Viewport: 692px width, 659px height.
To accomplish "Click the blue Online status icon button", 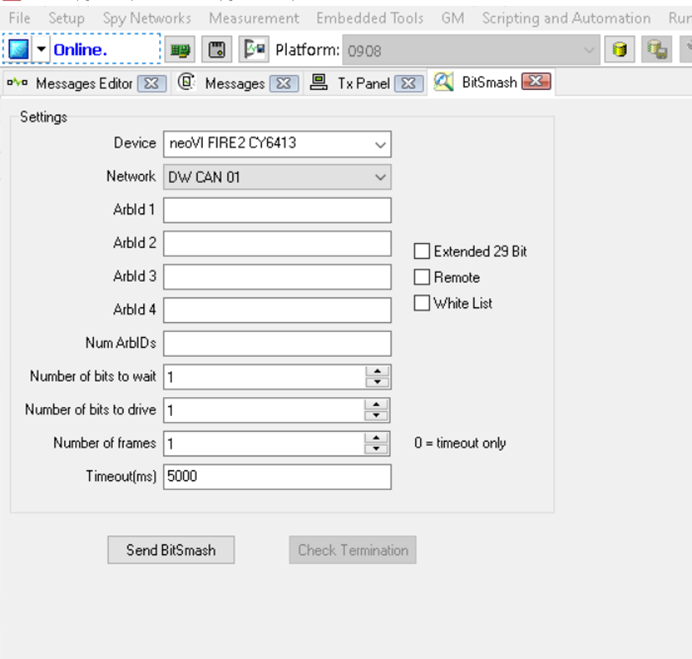I will (x=19, y=49).
